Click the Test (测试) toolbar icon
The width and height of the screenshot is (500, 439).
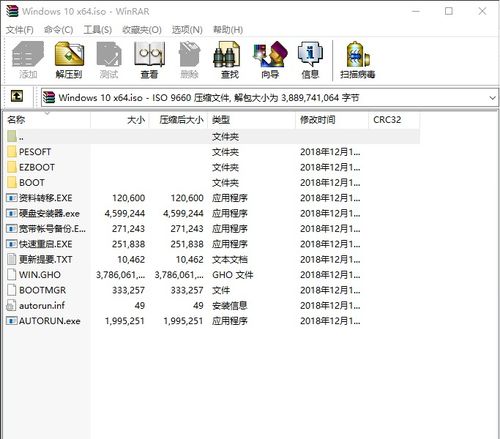[x=109, y=54]
